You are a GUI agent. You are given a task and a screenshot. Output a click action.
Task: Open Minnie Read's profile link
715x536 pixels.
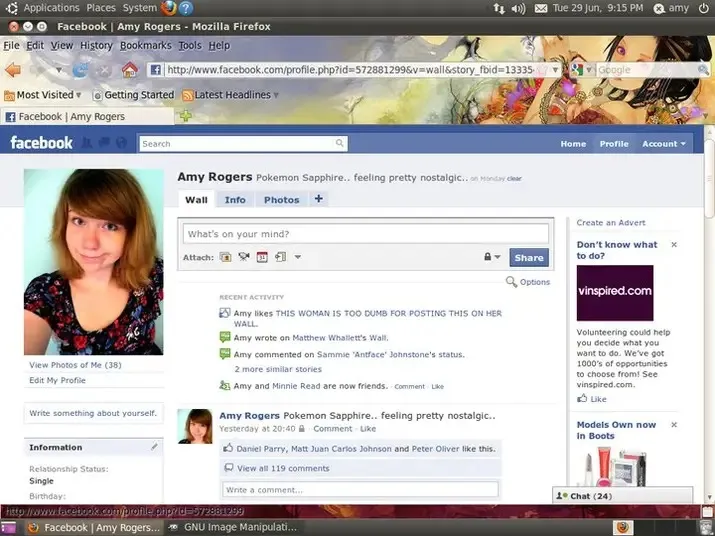(296, 386)
